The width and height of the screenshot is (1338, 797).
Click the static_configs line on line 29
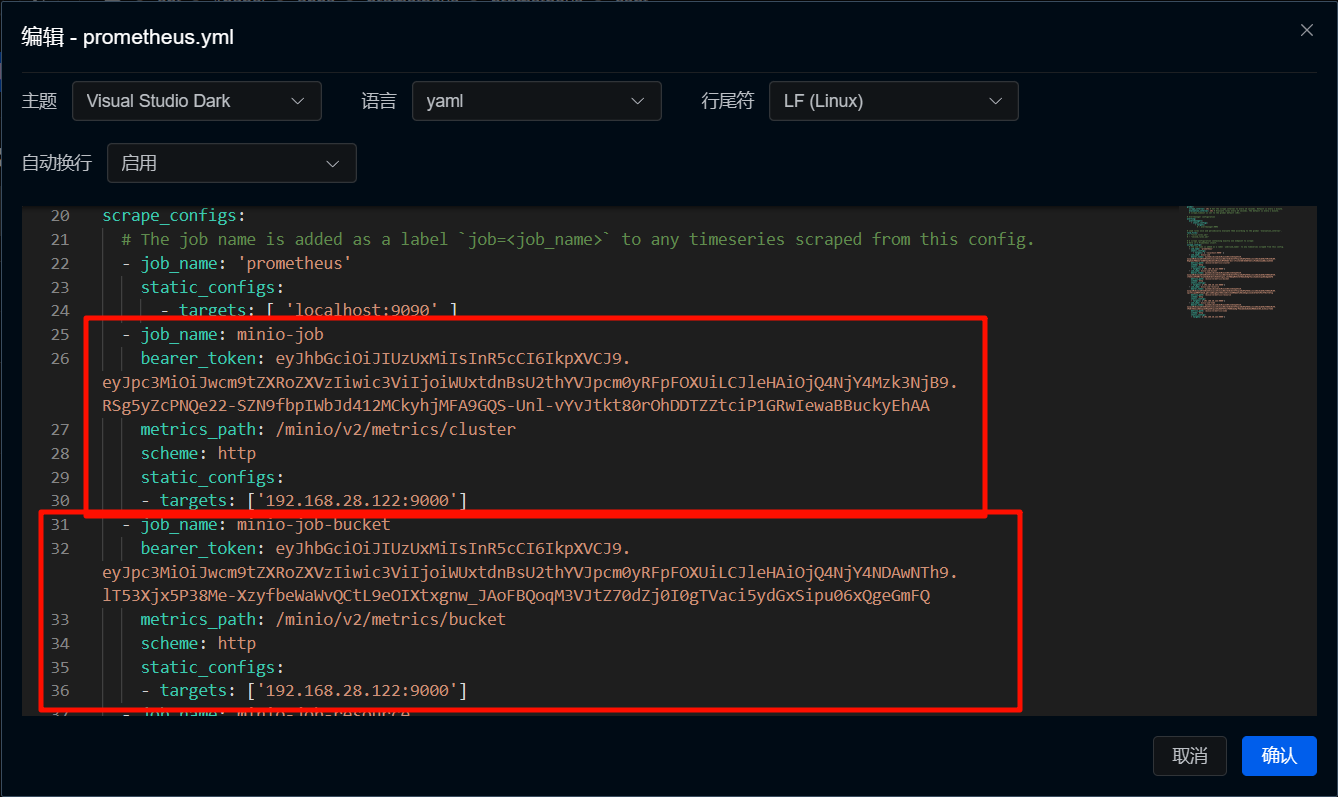[x=212, y=477]
